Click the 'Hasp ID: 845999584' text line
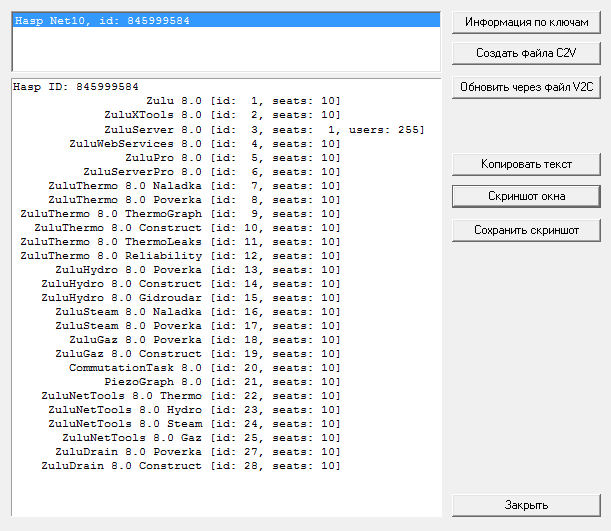 coord(76,87)
